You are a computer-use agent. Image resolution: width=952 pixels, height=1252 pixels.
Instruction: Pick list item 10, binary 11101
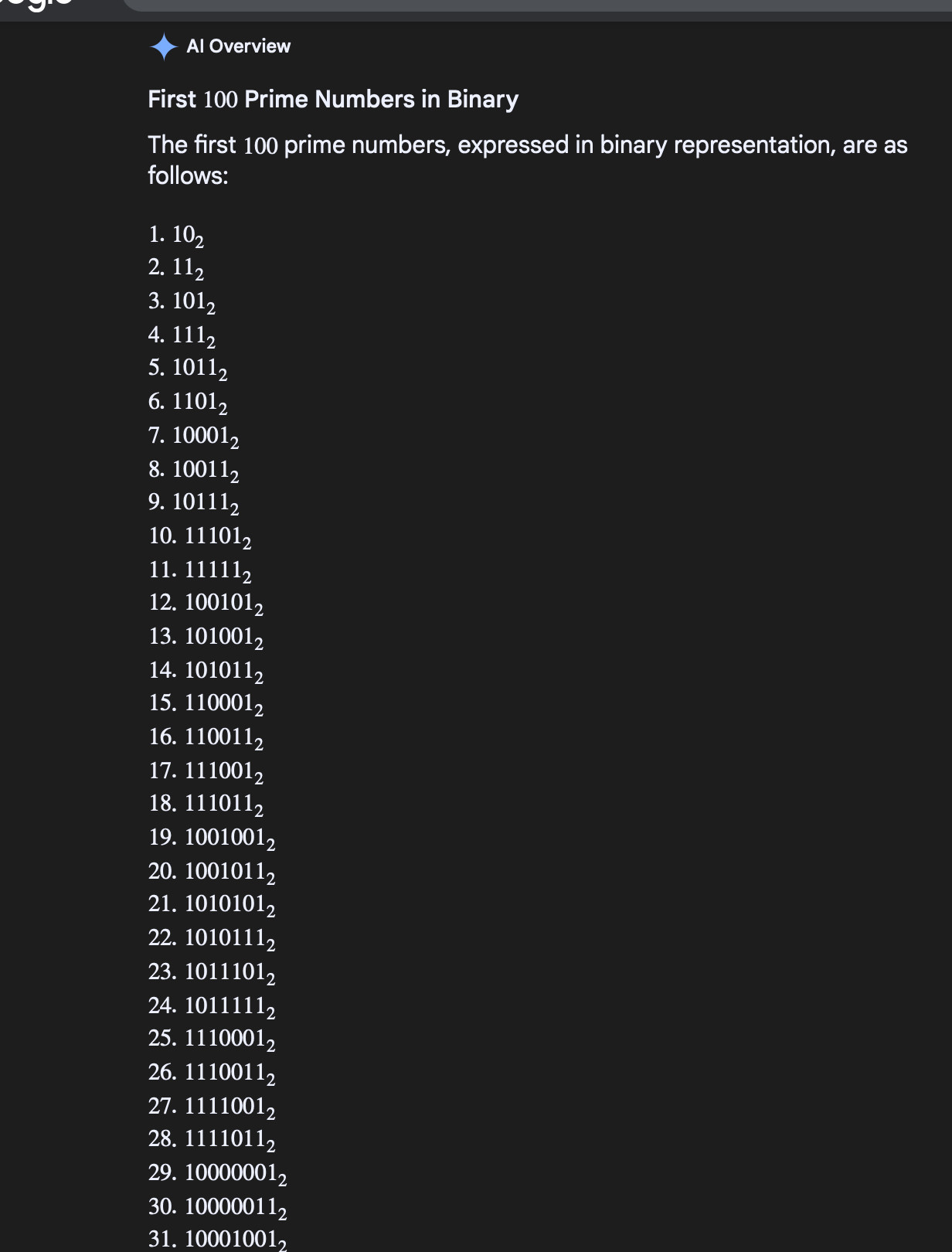tap(199, 536)
